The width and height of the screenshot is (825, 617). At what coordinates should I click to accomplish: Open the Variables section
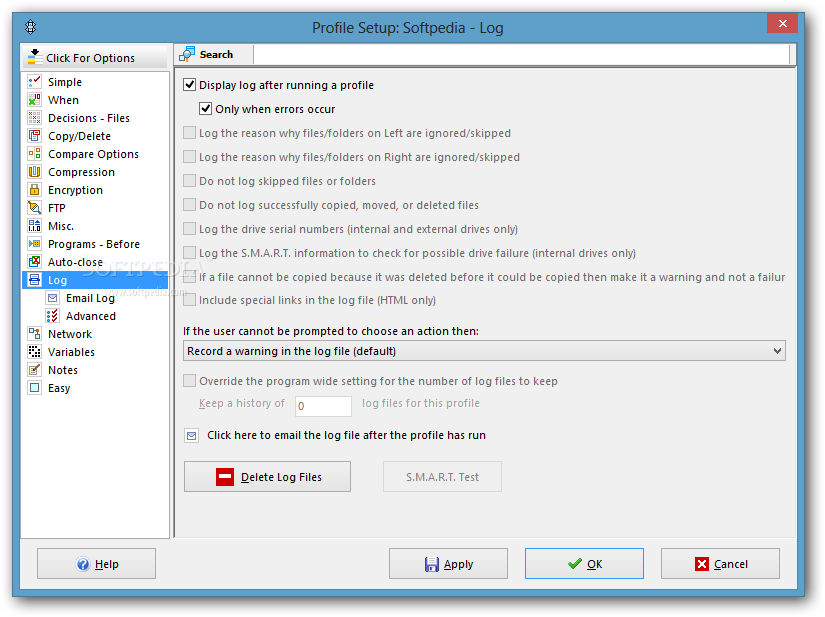pos(71,352)
